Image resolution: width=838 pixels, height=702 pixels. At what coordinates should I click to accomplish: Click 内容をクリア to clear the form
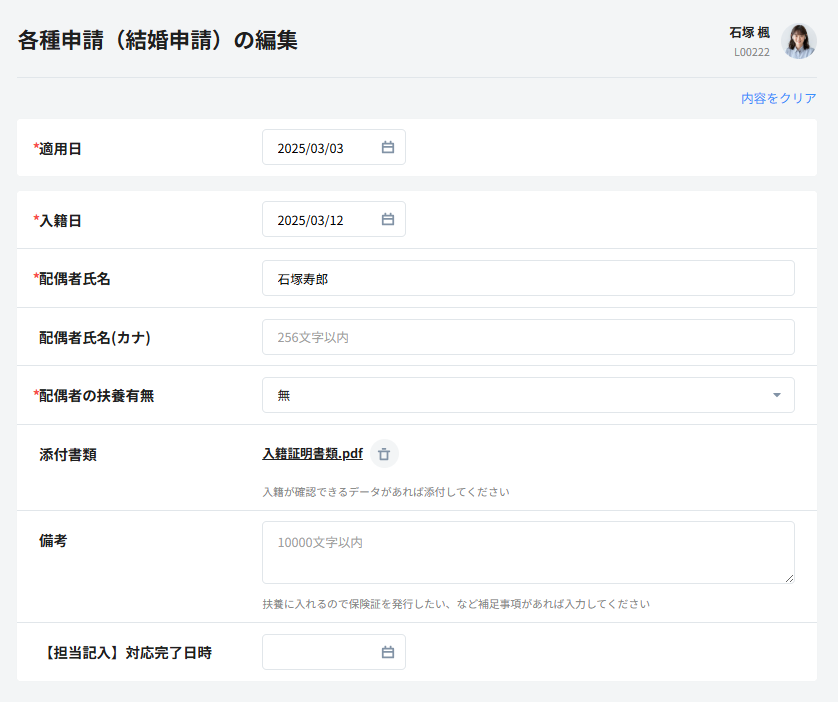(778, 98)
